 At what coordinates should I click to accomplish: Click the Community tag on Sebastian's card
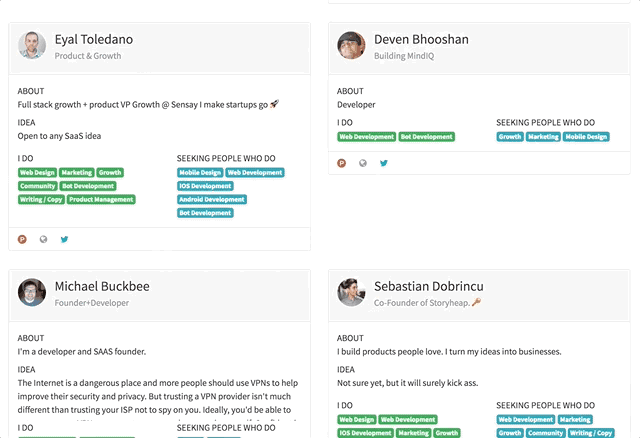pyautogui.click(x=546, y=433)
